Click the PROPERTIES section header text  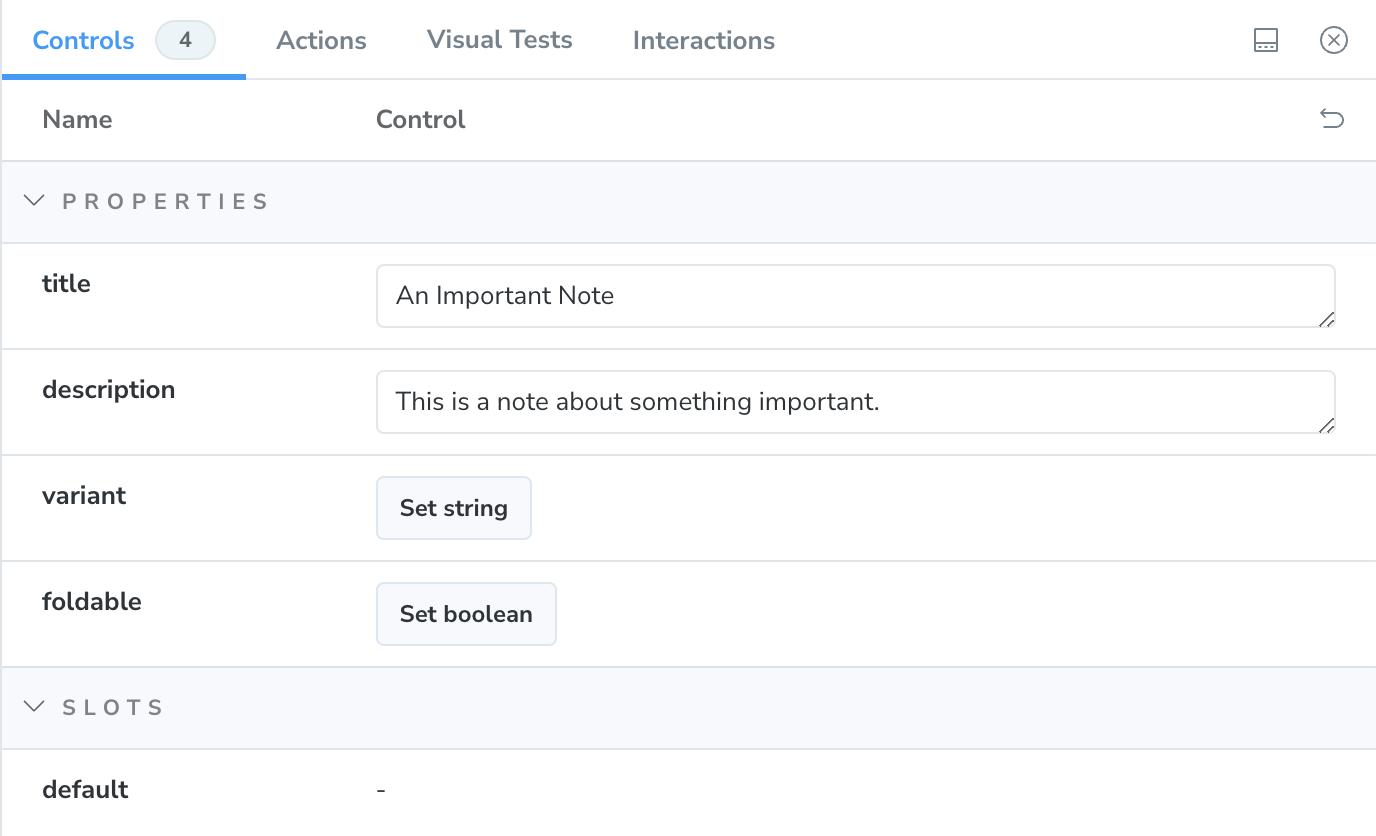coord(165,202)
